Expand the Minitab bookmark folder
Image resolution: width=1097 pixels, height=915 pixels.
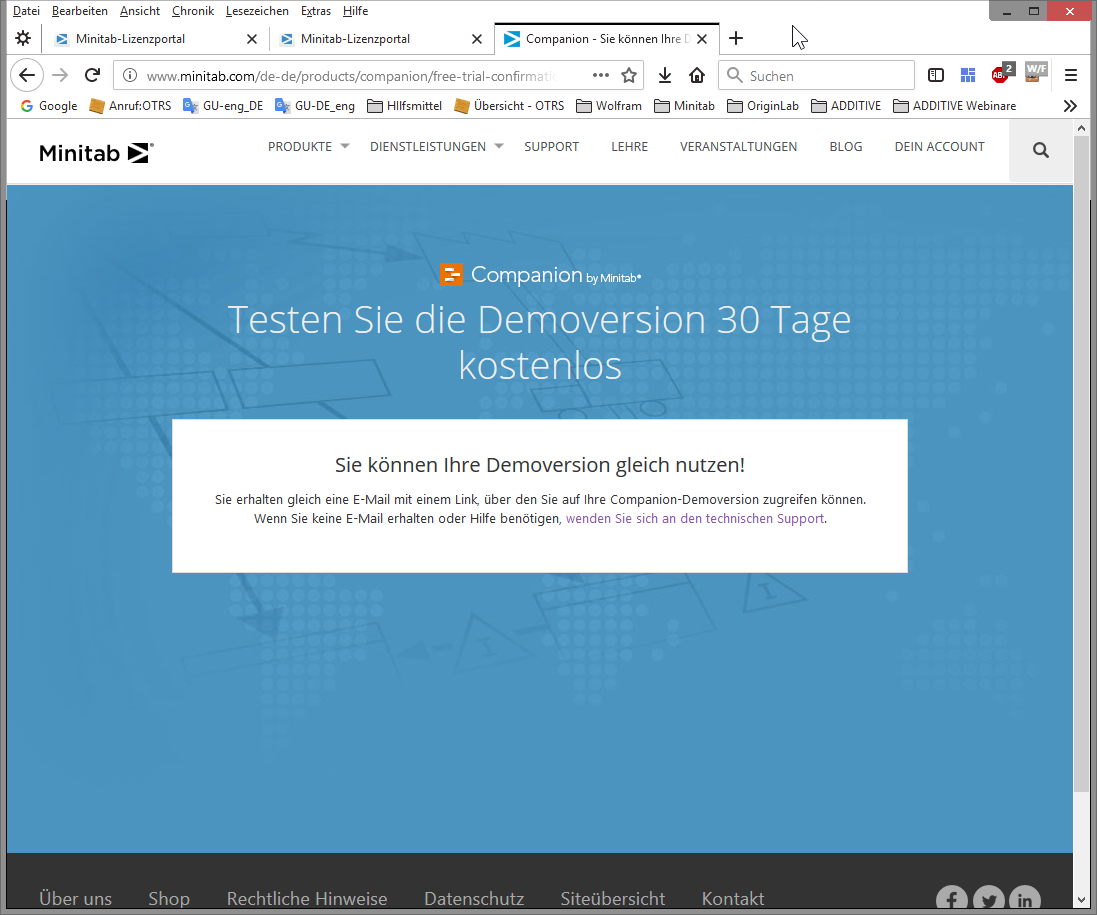click(684, 106)
